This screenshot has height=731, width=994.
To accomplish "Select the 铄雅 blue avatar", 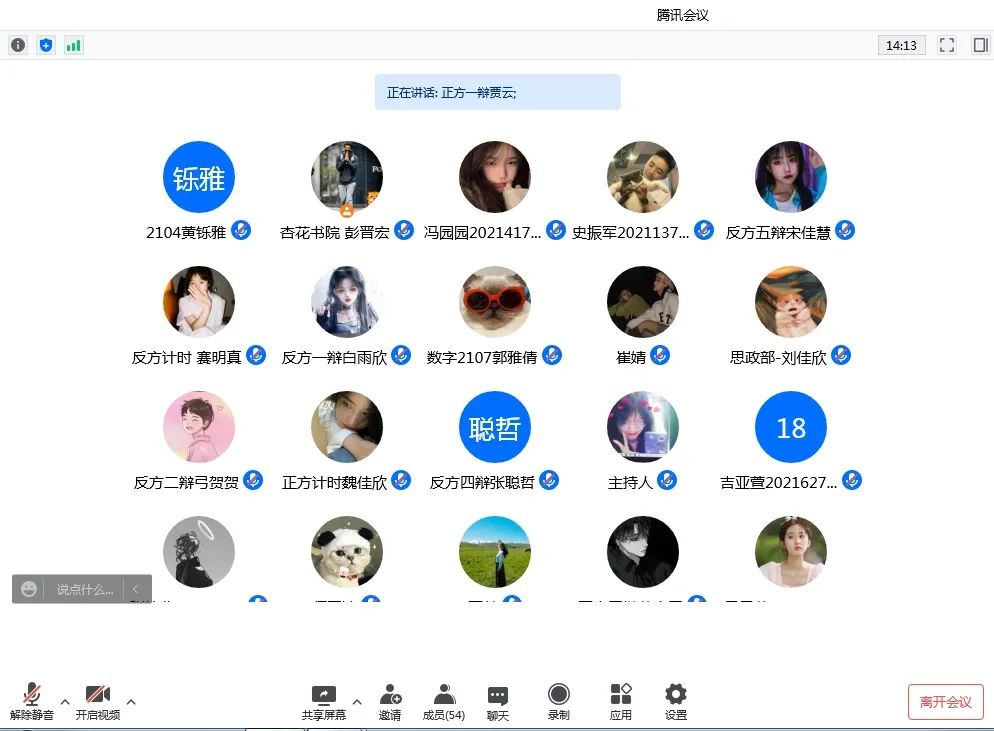I will [199, 177].
